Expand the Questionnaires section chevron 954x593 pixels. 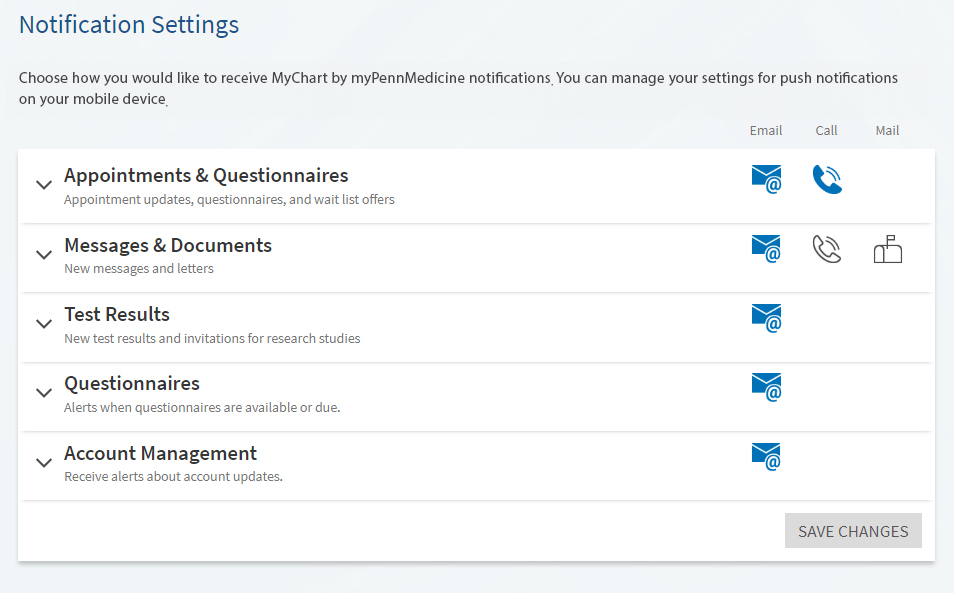click(x=44, y=393)
